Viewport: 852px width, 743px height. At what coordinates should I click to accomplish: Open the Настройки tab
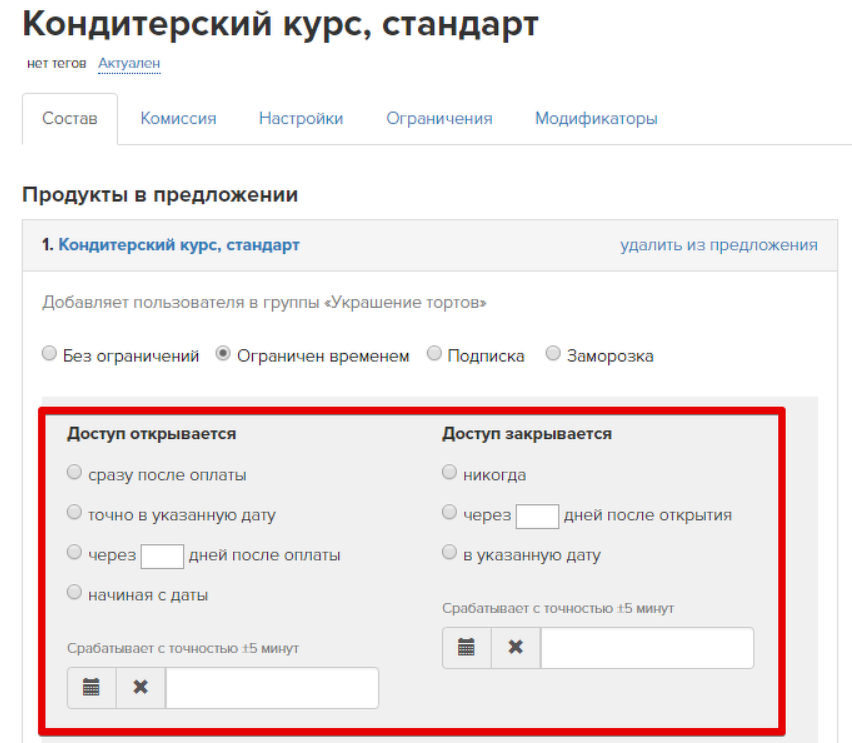click(301, 118)
